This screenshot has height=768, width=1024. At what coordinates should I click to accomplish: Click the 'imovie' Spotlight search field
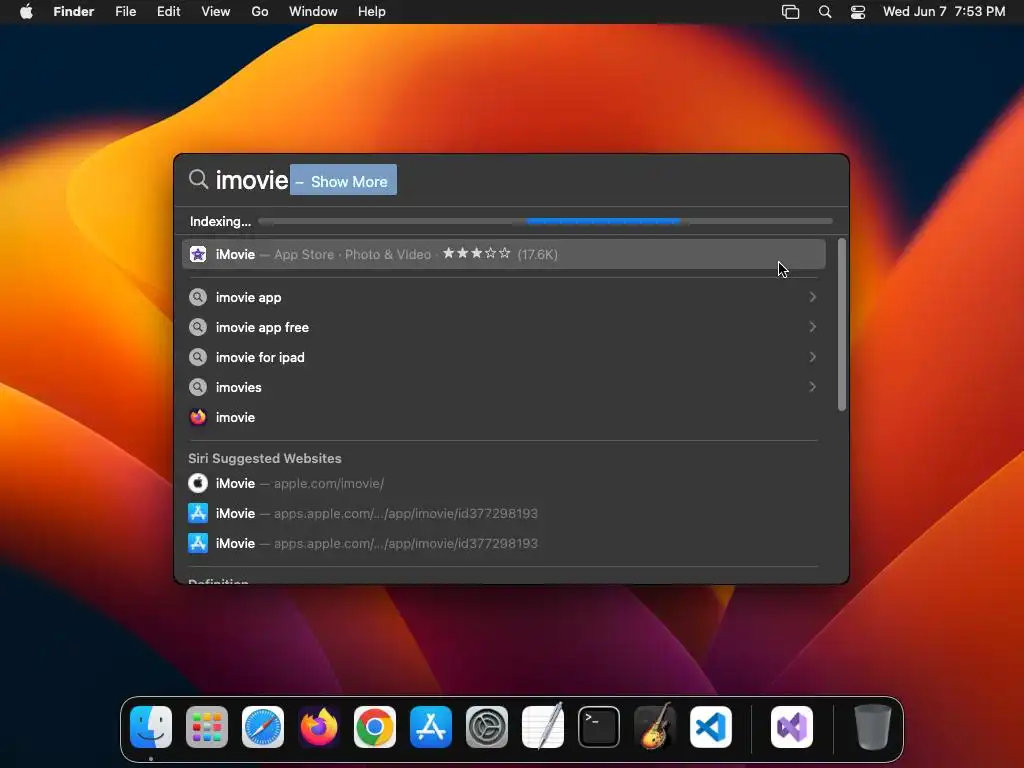coord(511,180)
